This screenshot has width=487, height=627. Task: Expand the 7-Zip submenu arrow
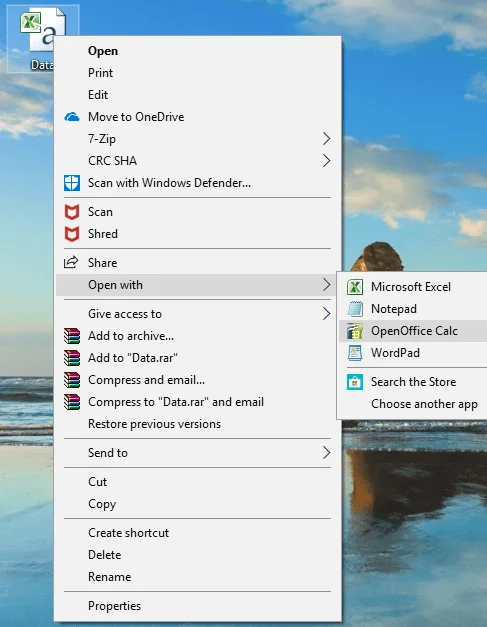327,139
